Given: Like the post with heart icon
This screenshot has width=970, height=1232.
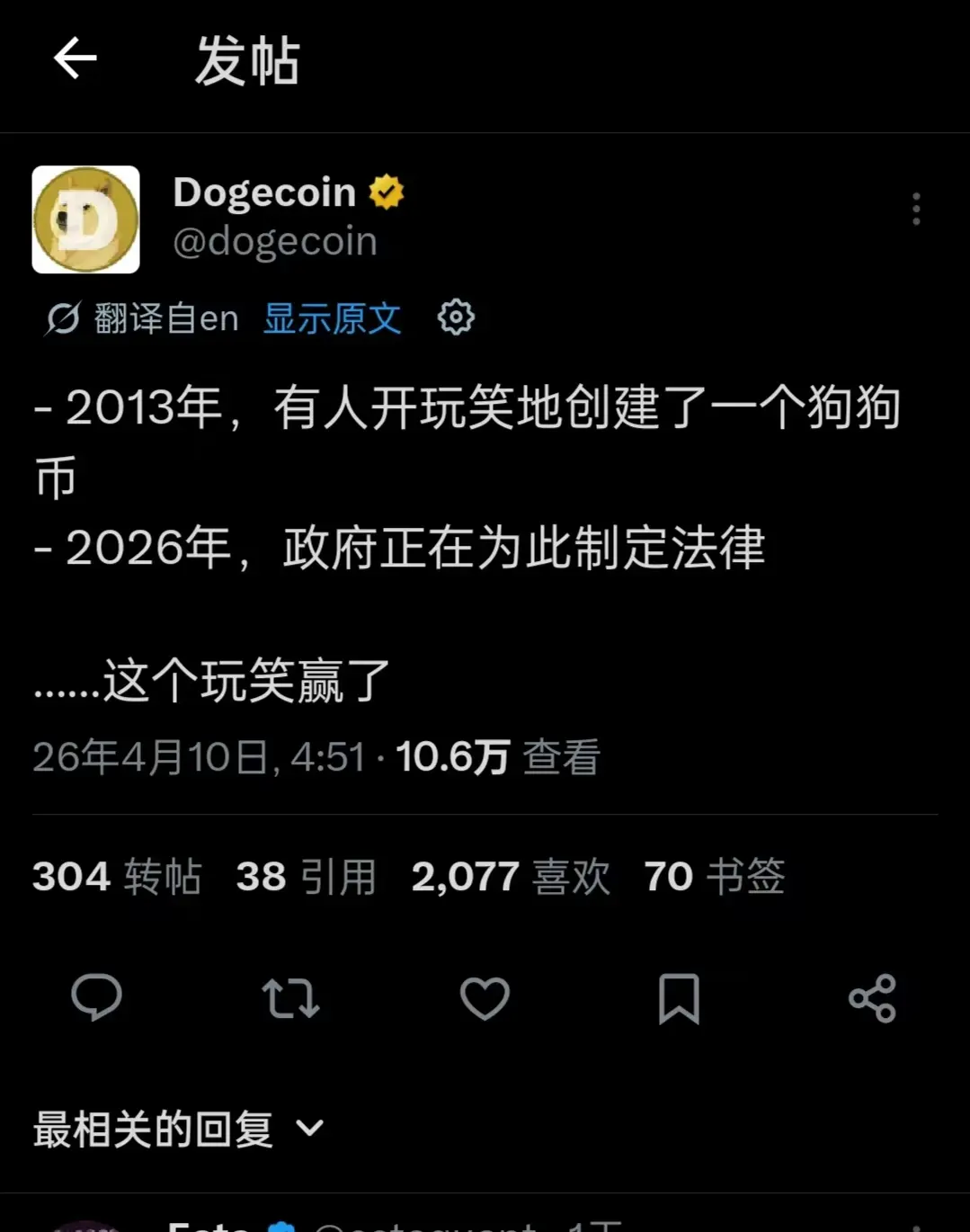Looking at the screenshot, I should coord(485,998).
